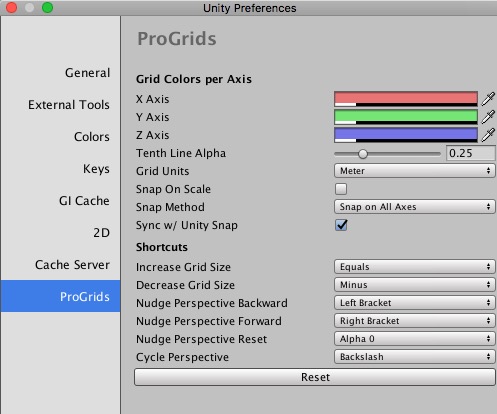Zoom window with the green button

pos(48,8)
